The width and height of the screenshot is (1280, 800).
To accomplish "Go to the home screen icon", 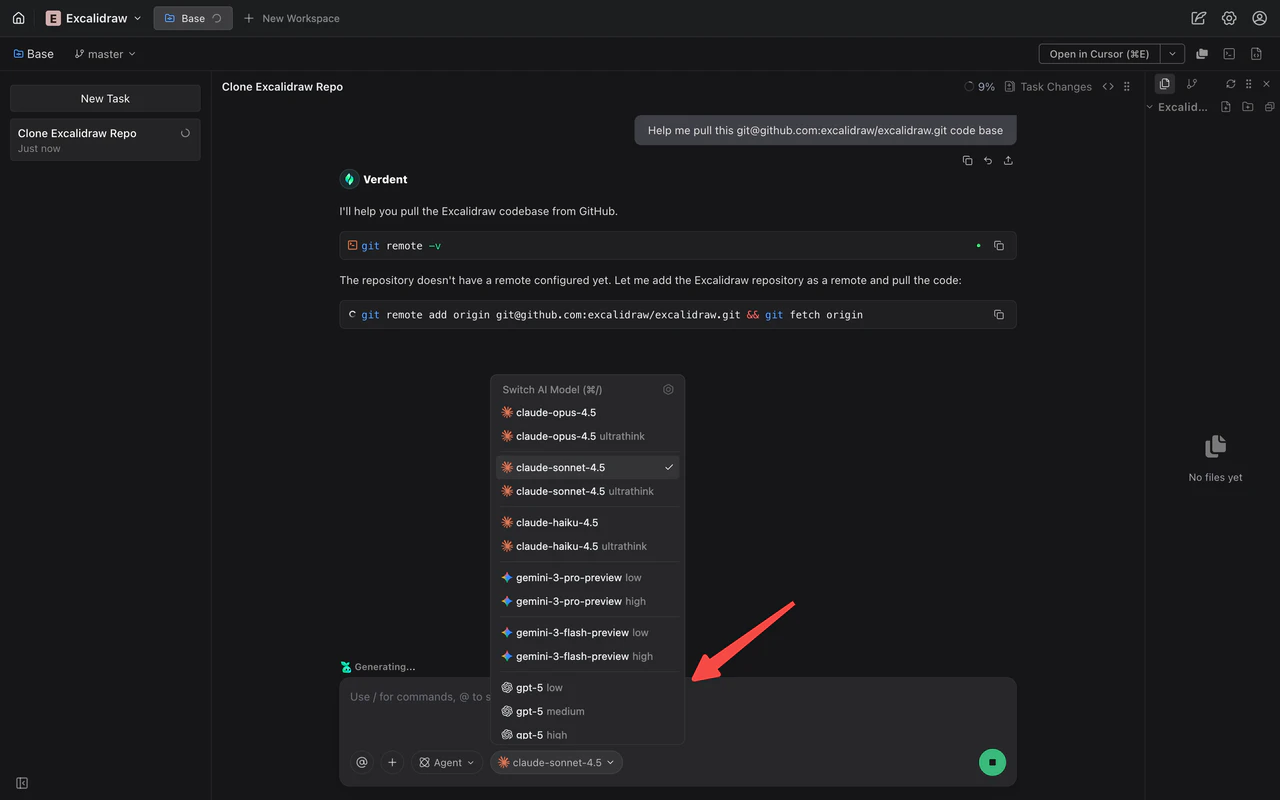I will [18, 18].
